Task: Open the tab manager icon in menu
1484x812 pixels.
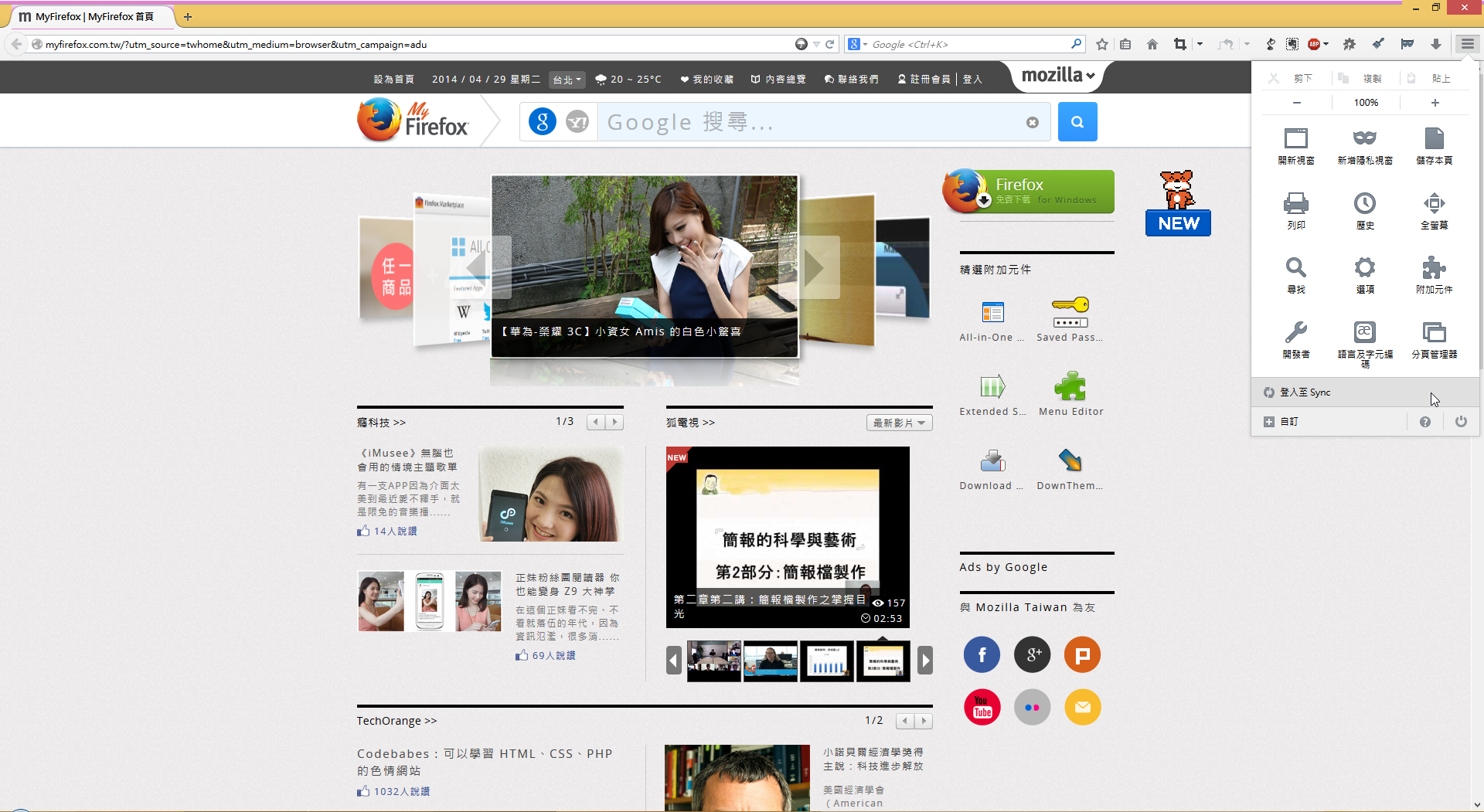Action: click(1434, 339)
